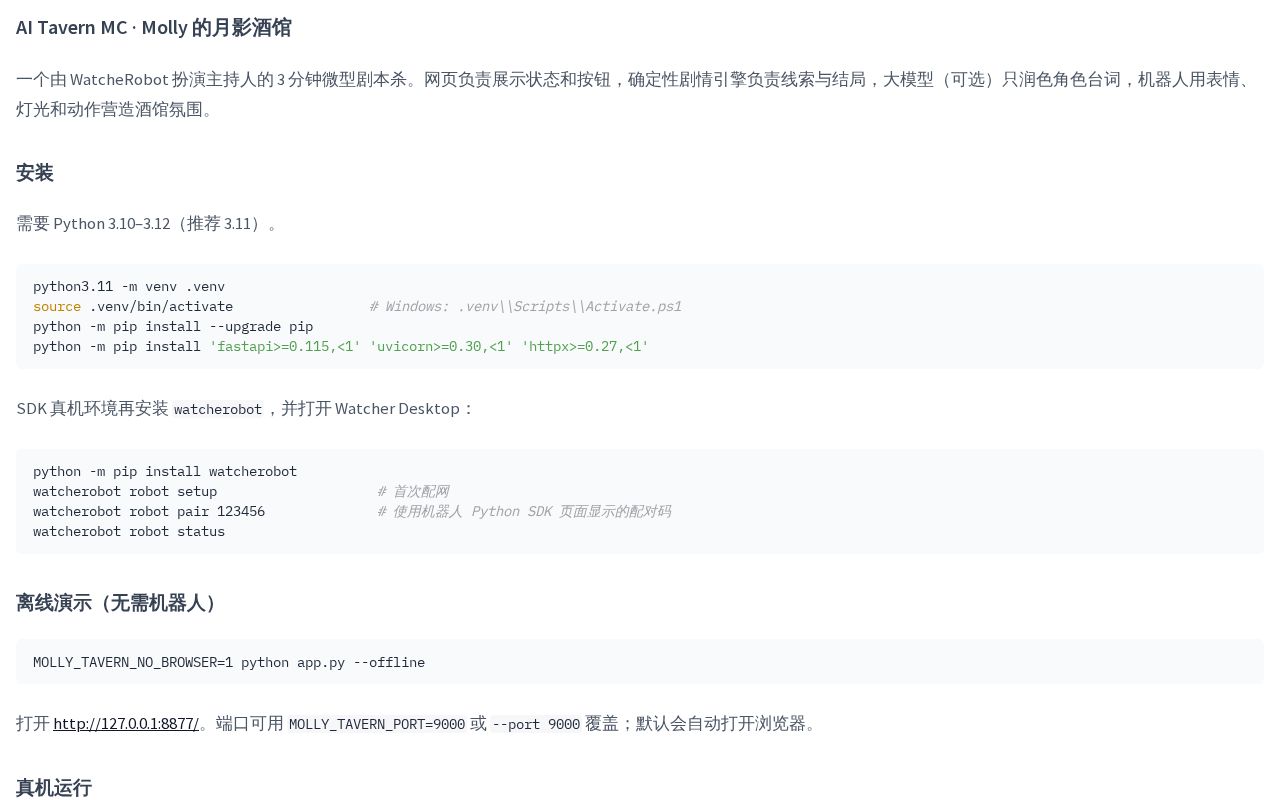Click the heading 'AI Tavern MC · Molly 的月影酒馆'

153,27
